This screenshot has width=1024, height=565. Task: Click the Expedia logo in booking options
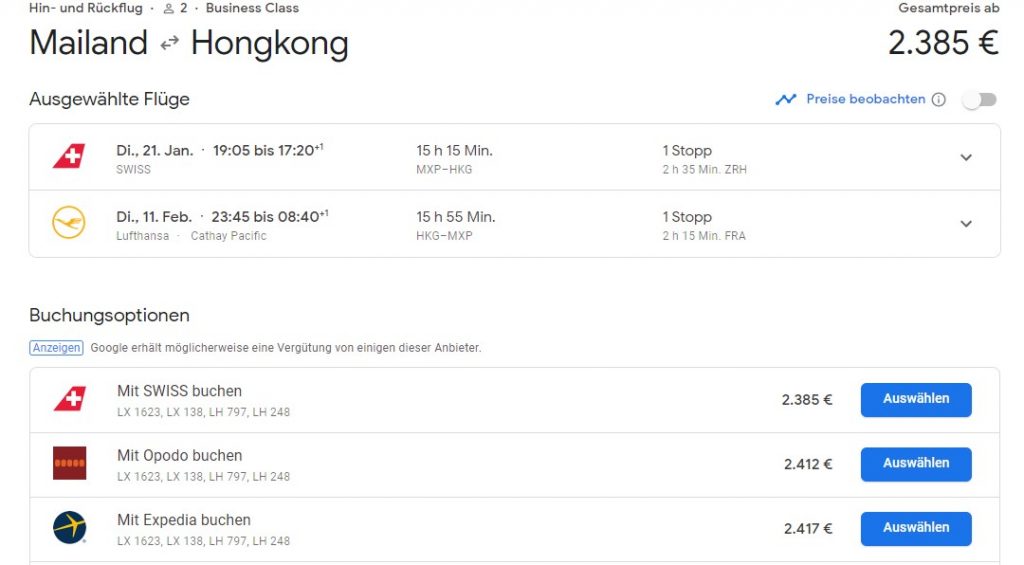pyautogui.click(x=69, y=528)
